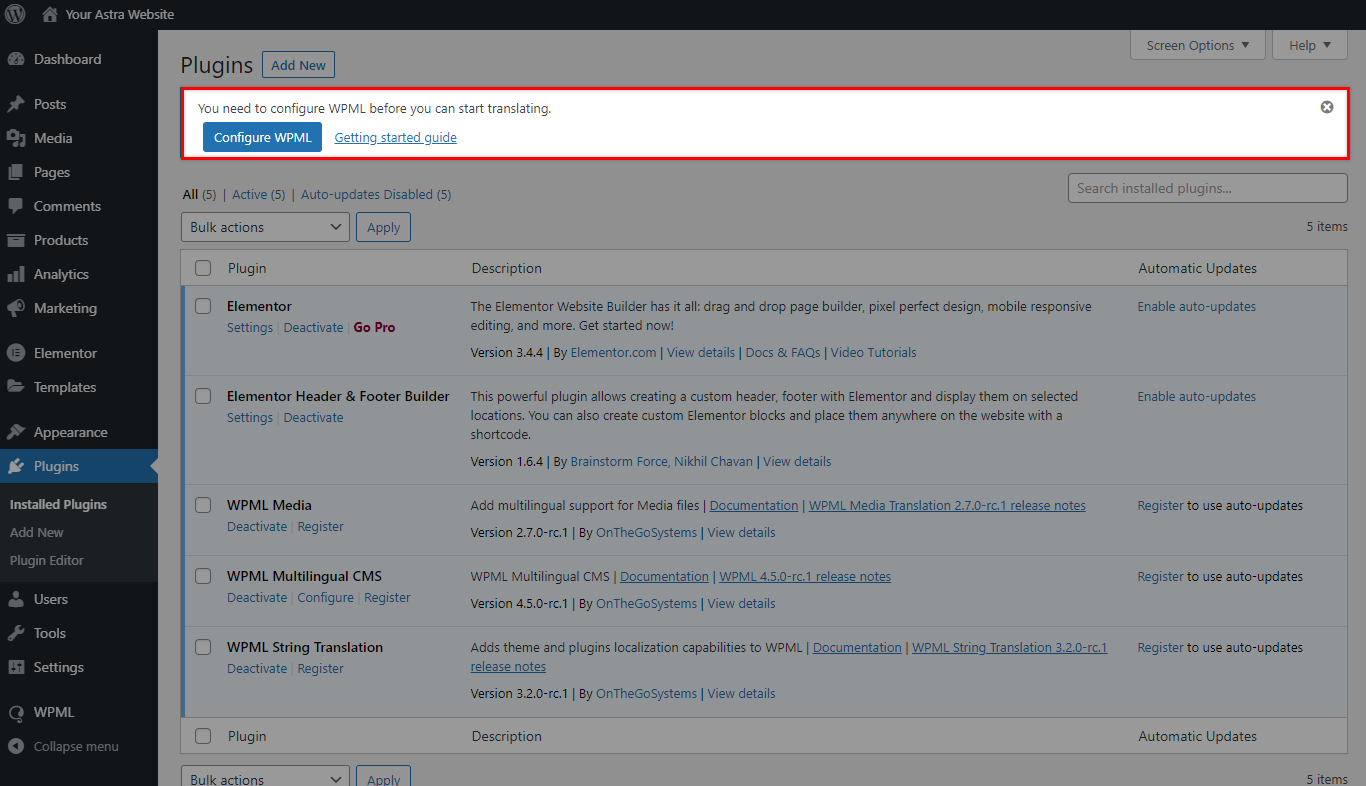Image resolution: width=1366 pixels, height=786 pixels.
Task: Click the Configure WPML button
Action: point(262,137)
